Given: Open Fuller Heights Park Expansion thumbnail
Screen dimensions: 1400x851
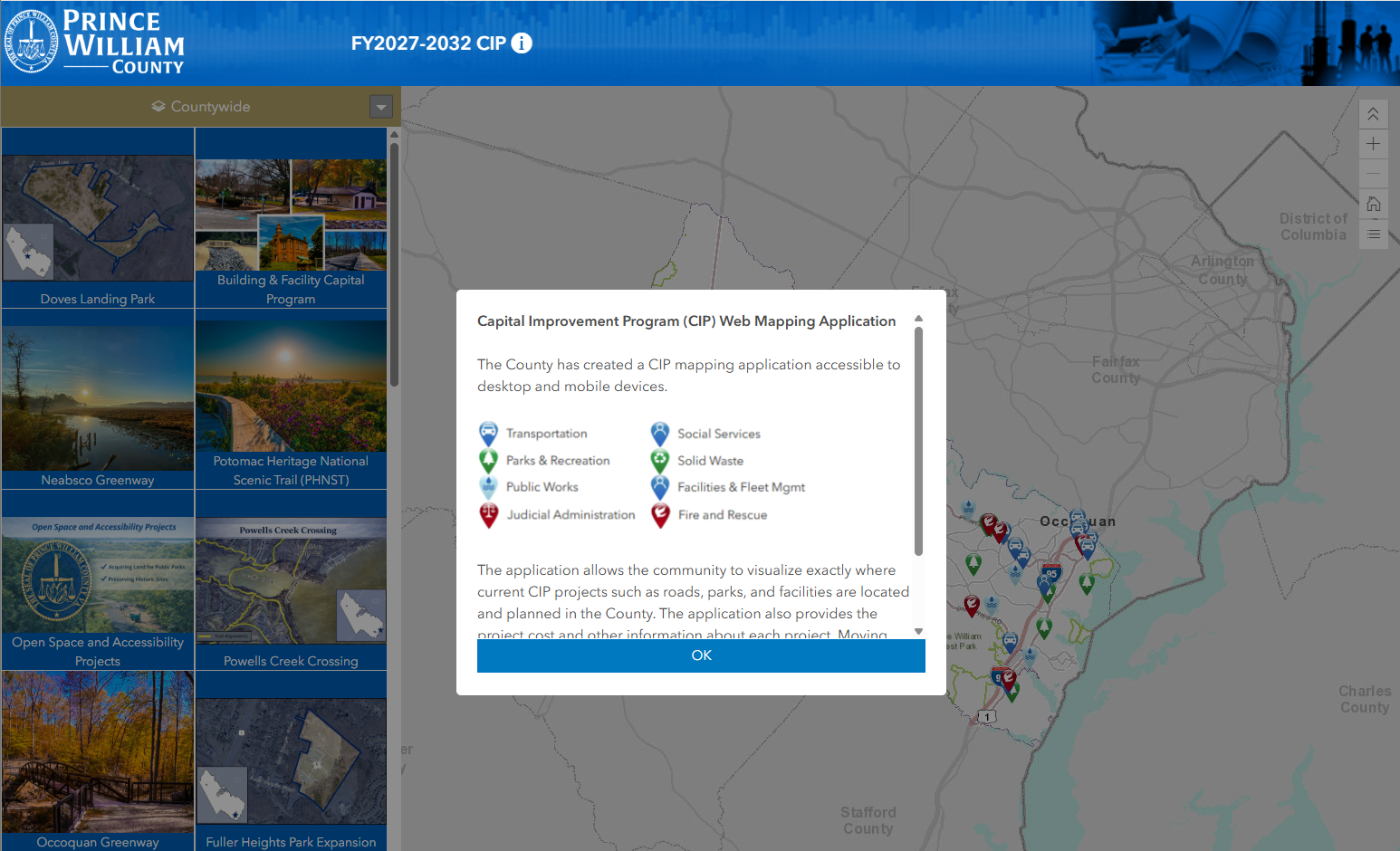Looking at the screenshot, I should (291, 761).
